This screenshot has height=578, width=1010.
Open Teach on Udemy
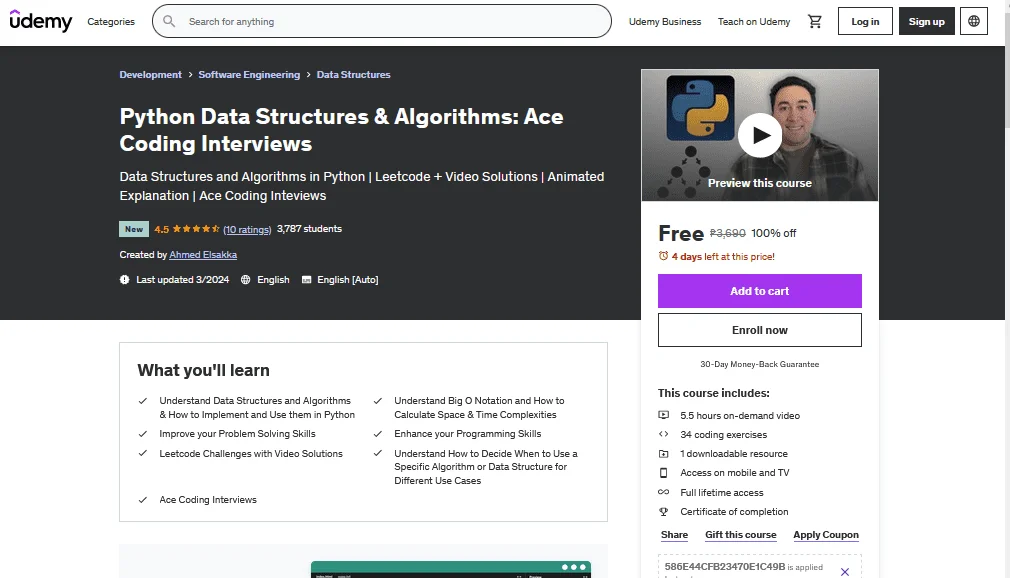[754, 21]
